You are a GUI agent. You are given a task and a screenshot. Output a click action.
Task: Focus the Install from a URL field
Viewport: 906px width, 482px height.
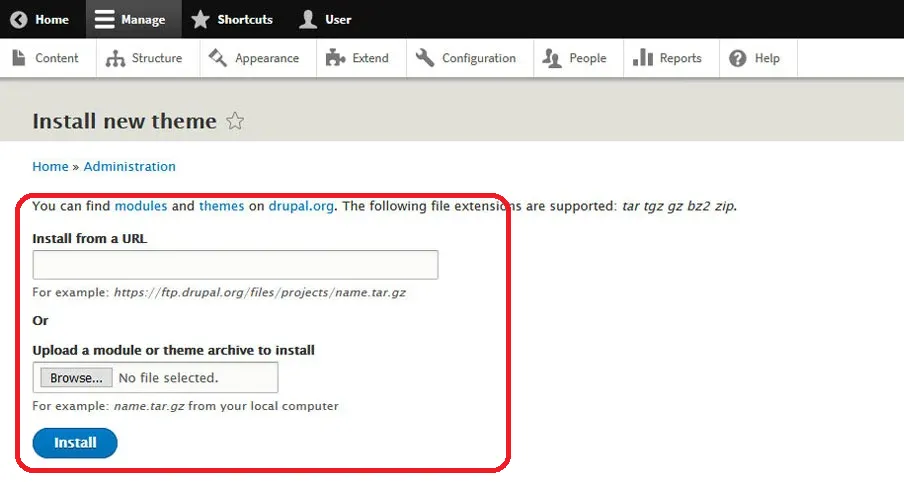click(x=235, y=265)
